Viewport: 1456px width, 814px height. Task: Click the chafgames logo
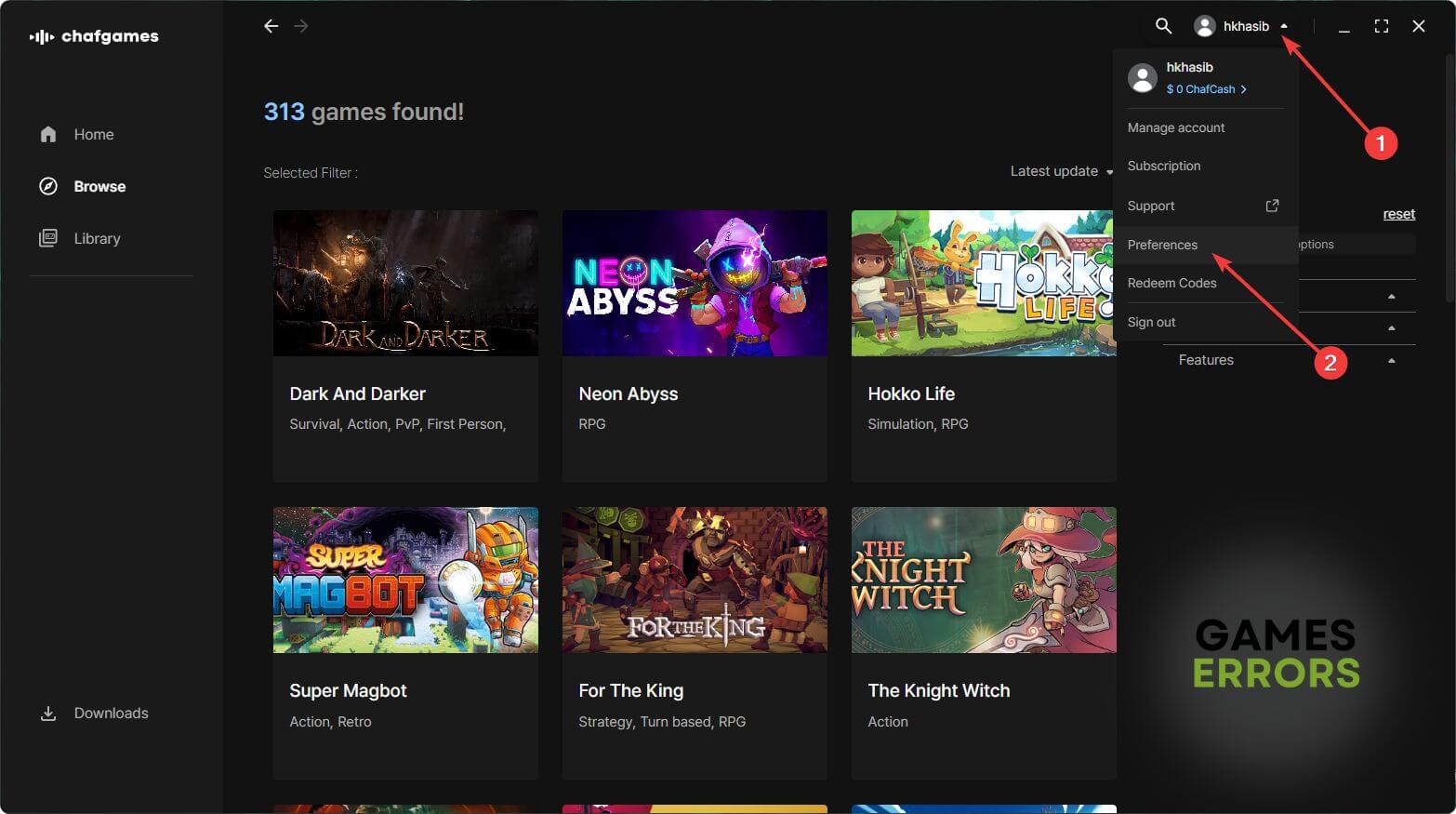tap(94, 36)
